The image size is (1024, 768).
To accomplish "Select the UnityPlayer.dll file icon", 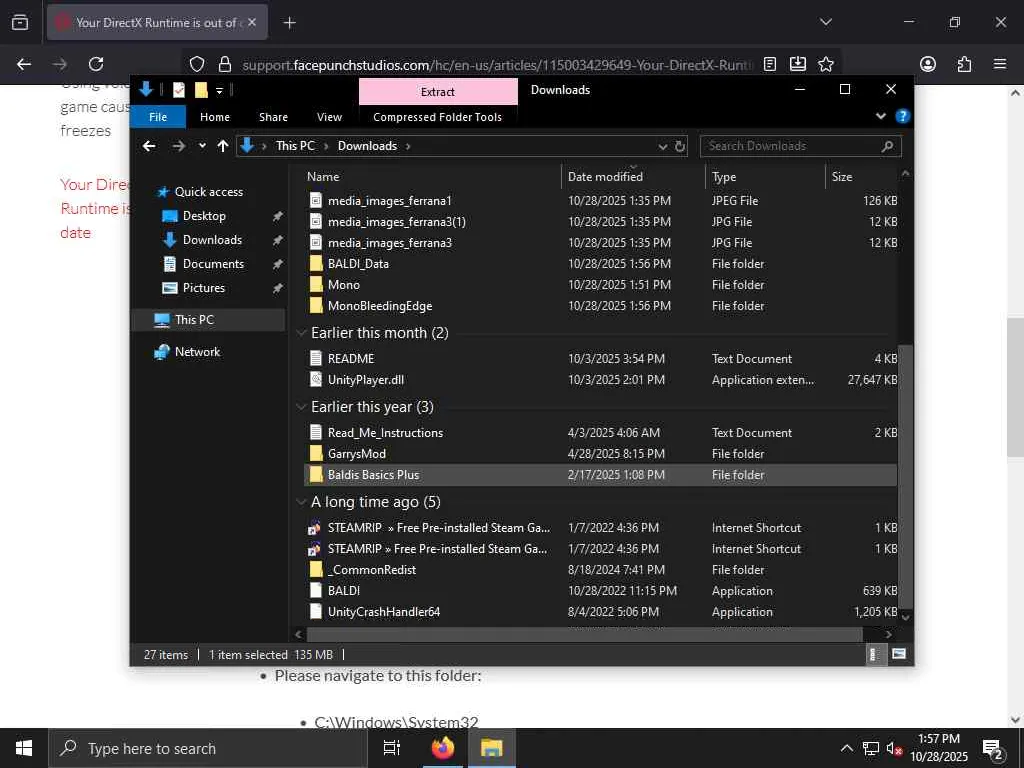I will click(x=316, y=379).
